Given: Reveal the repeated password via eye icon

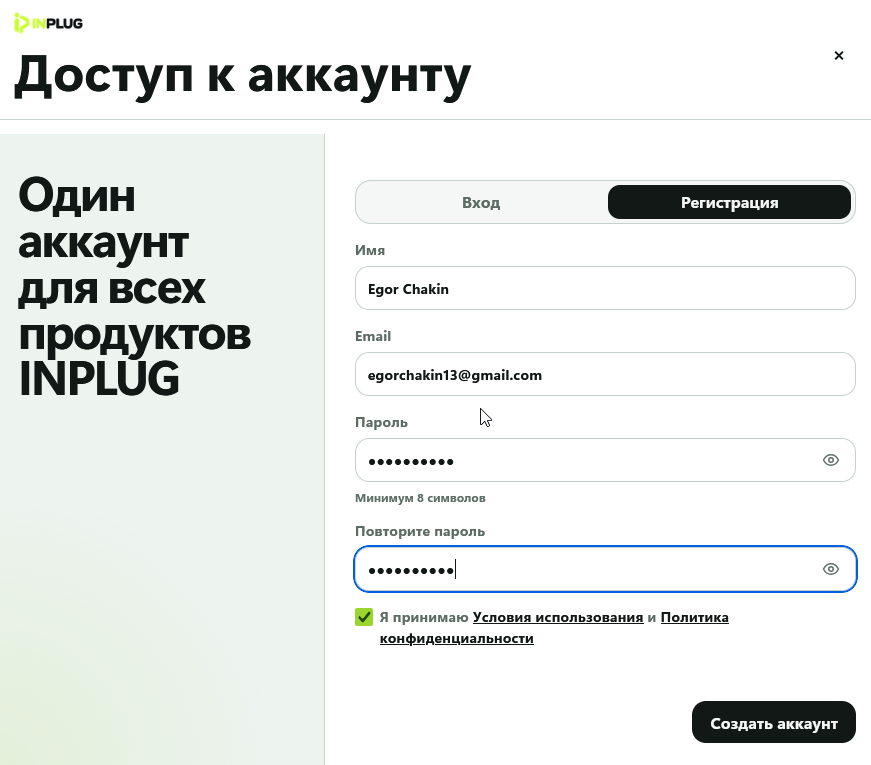Looking at the screenshot, I should point(830,569).
